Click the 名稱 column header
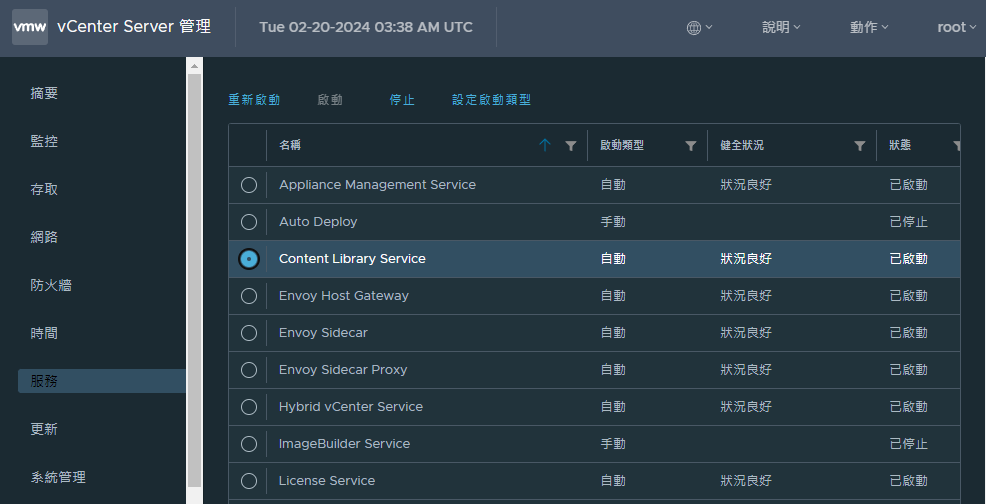The width and height of the screenshot is (986, 504). [290, 145]
